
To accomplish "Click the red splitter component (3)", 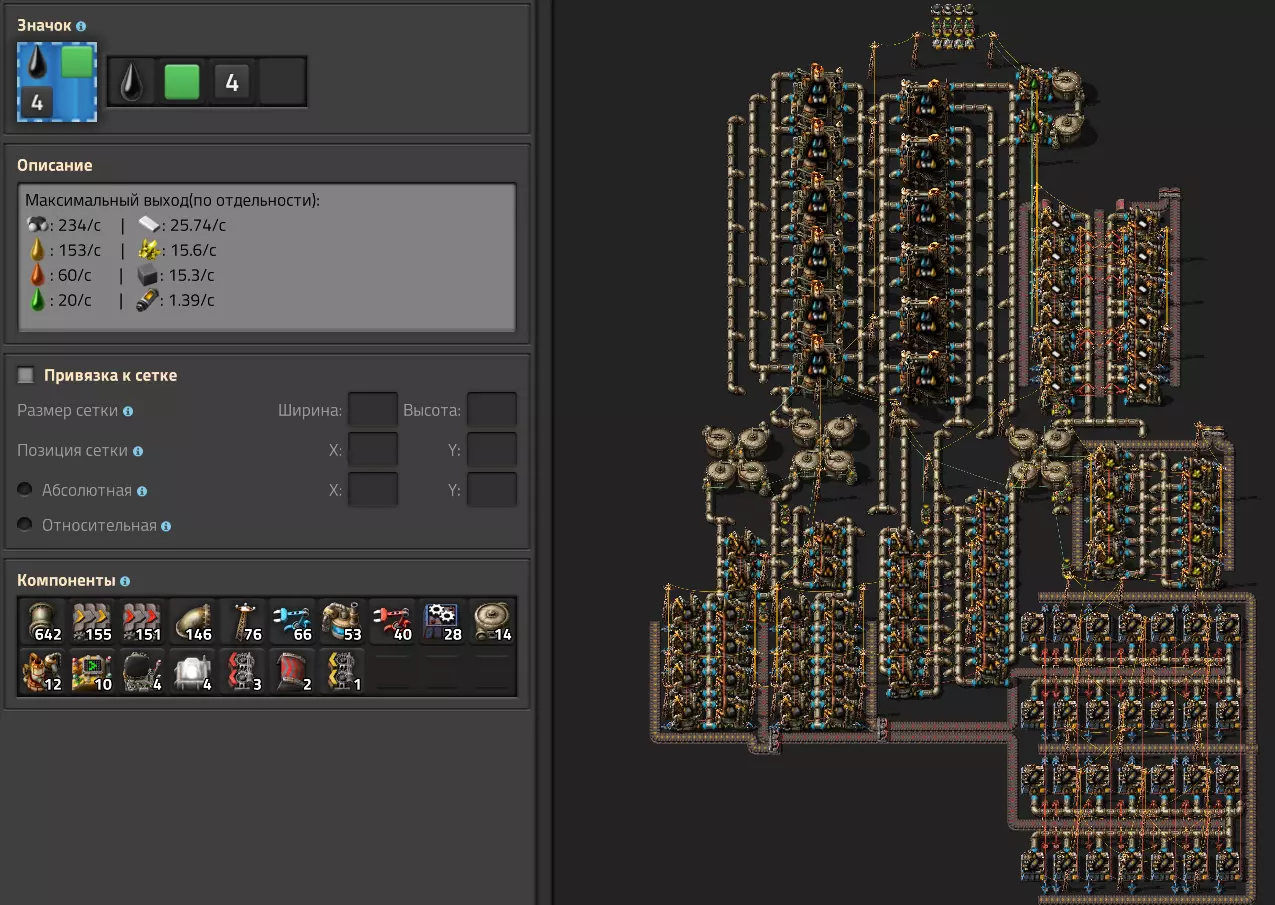I will click(243, 672).
